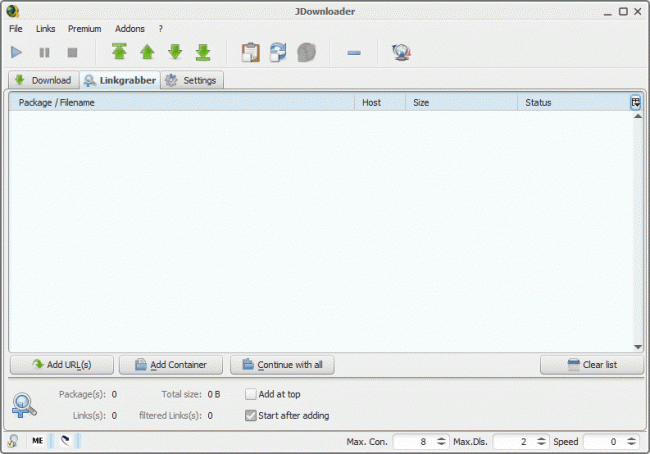Focus the Max.Dls. value field

click(514, 442)
